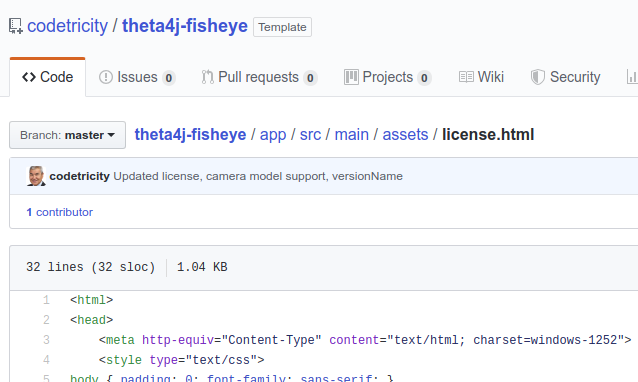The height and width of the screenshot is (382, 638).
Task: Open the Pull requests tab
Action: (259, 77)
